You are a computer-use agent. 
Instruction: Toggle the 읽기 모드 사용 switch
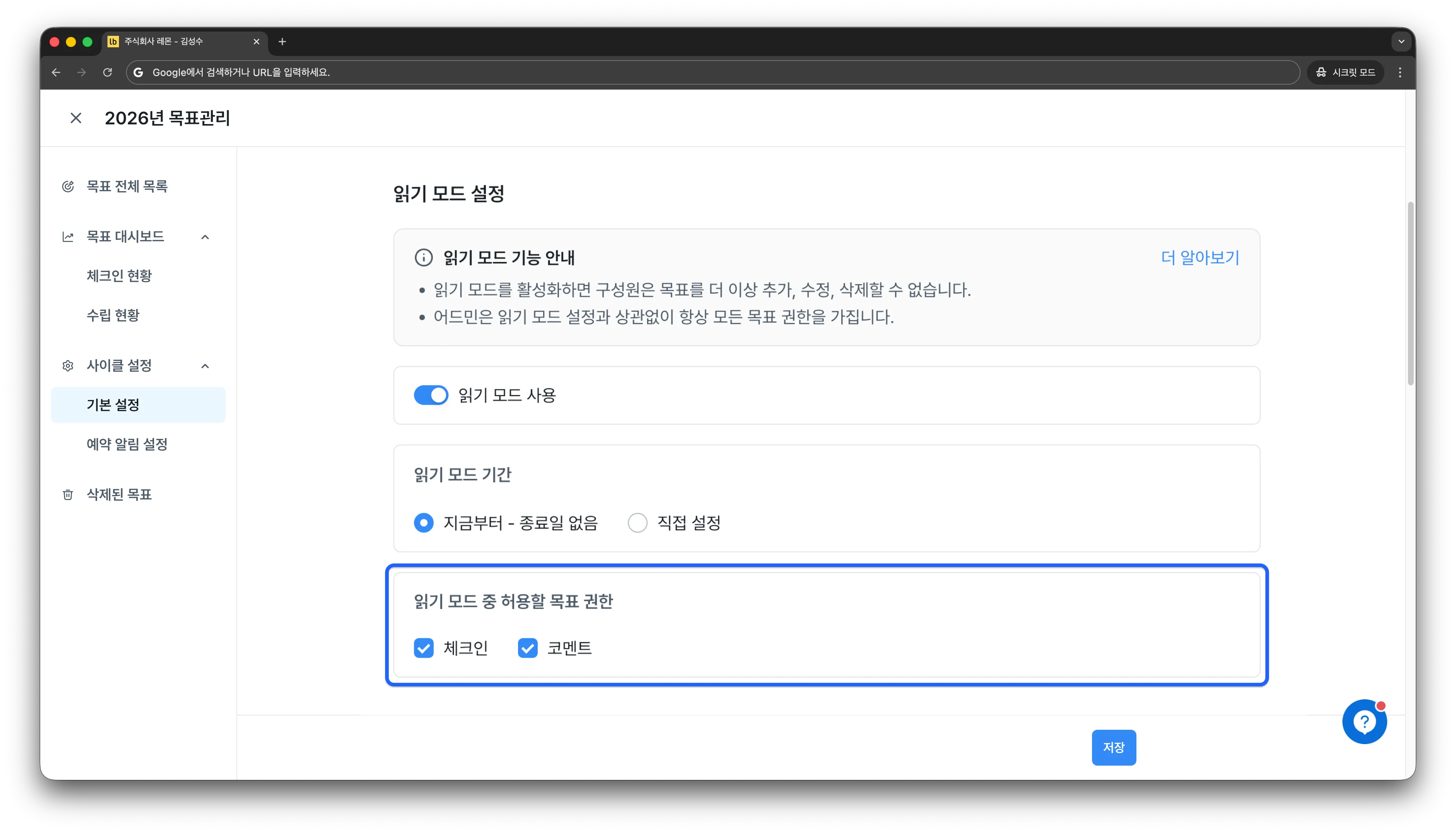click(431, 395)
